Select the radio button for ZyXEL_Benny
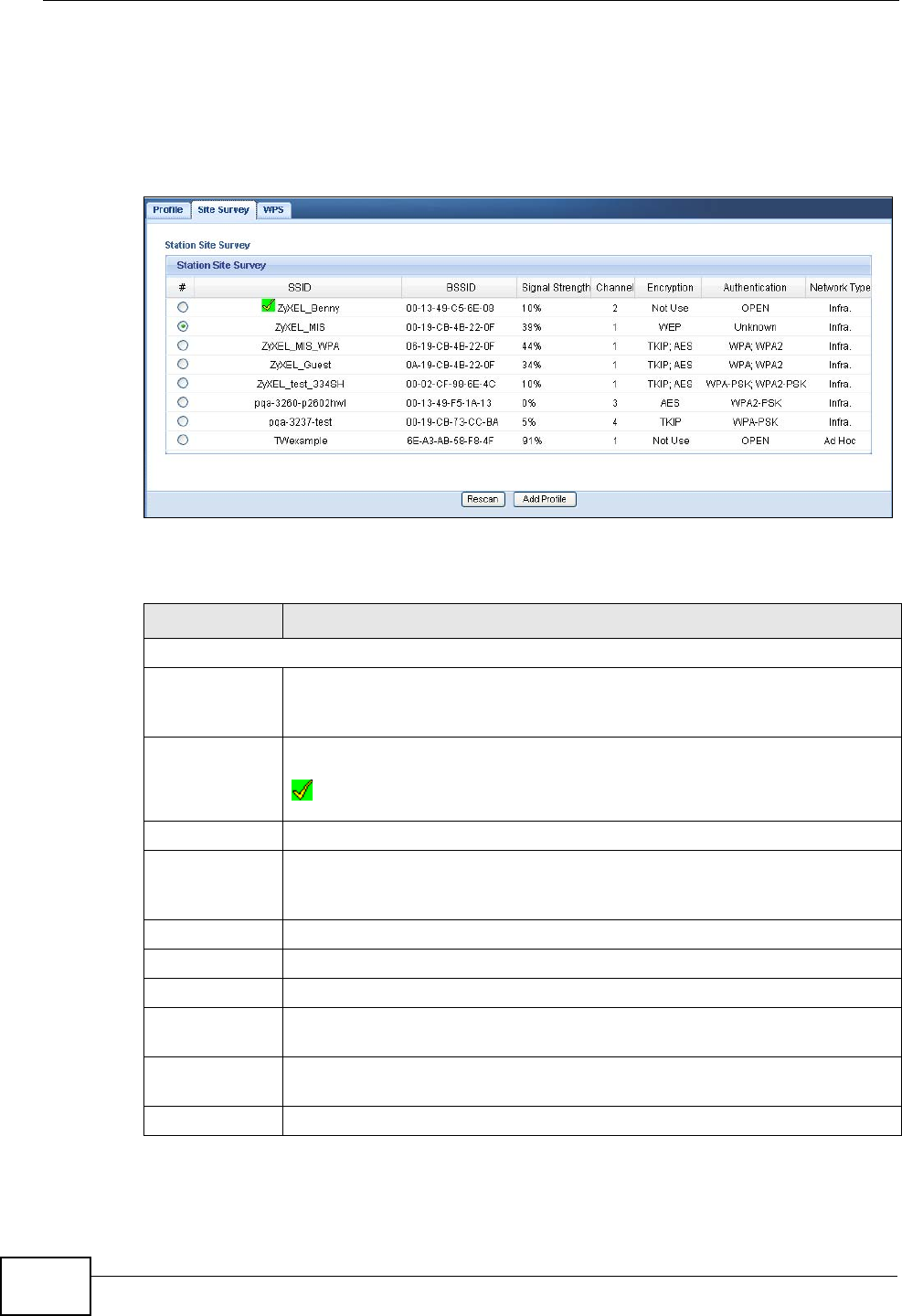 pos(183,308)
